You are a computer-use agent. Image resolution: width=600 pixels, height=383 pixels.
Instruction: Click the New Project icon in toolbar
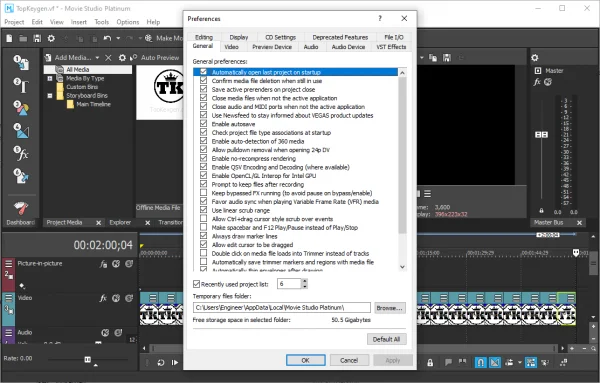(x=9, y=38)
